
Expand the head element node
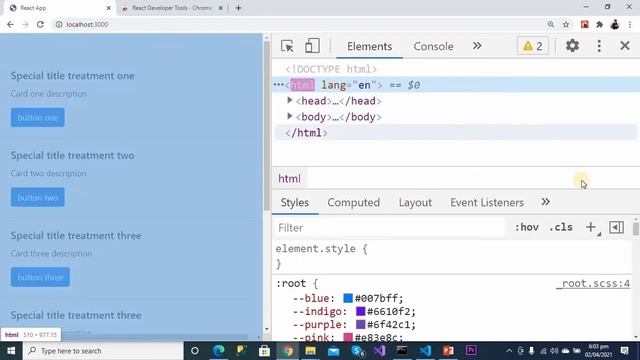pos(289,100)
